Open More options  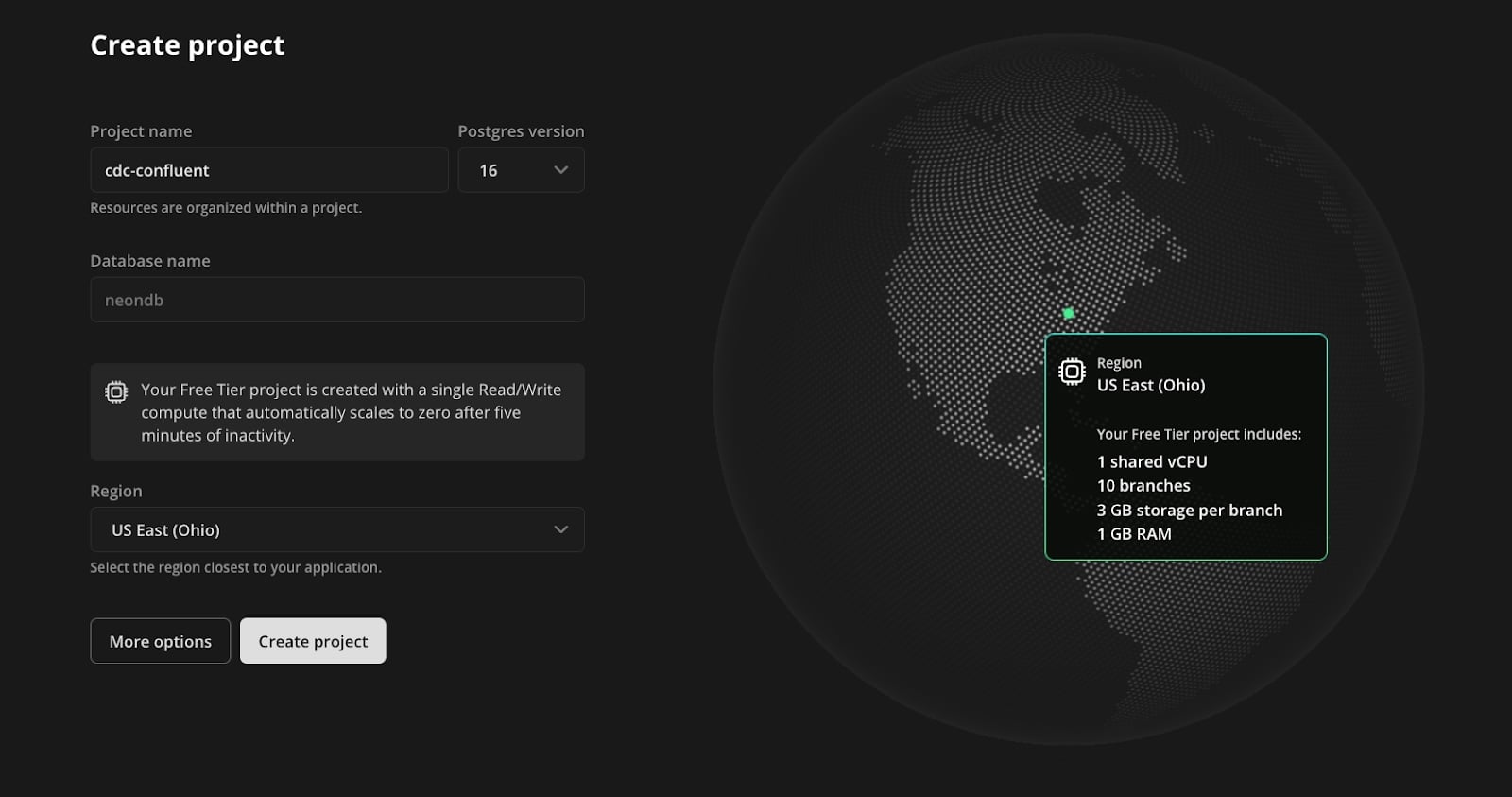click(160, 641)
